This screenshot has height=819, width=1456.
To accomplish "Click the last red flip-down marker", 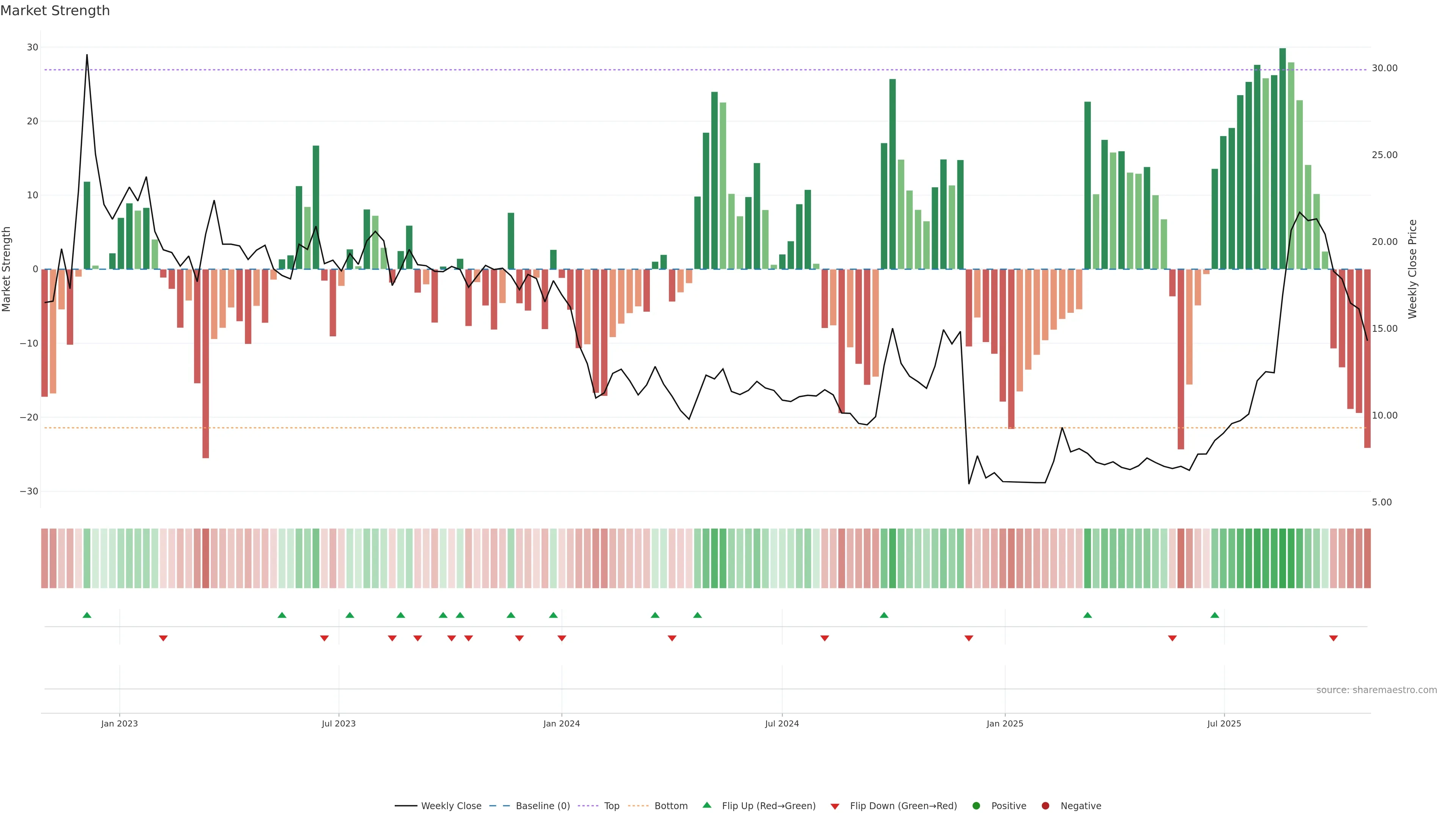I will [x=1334, y=638].
